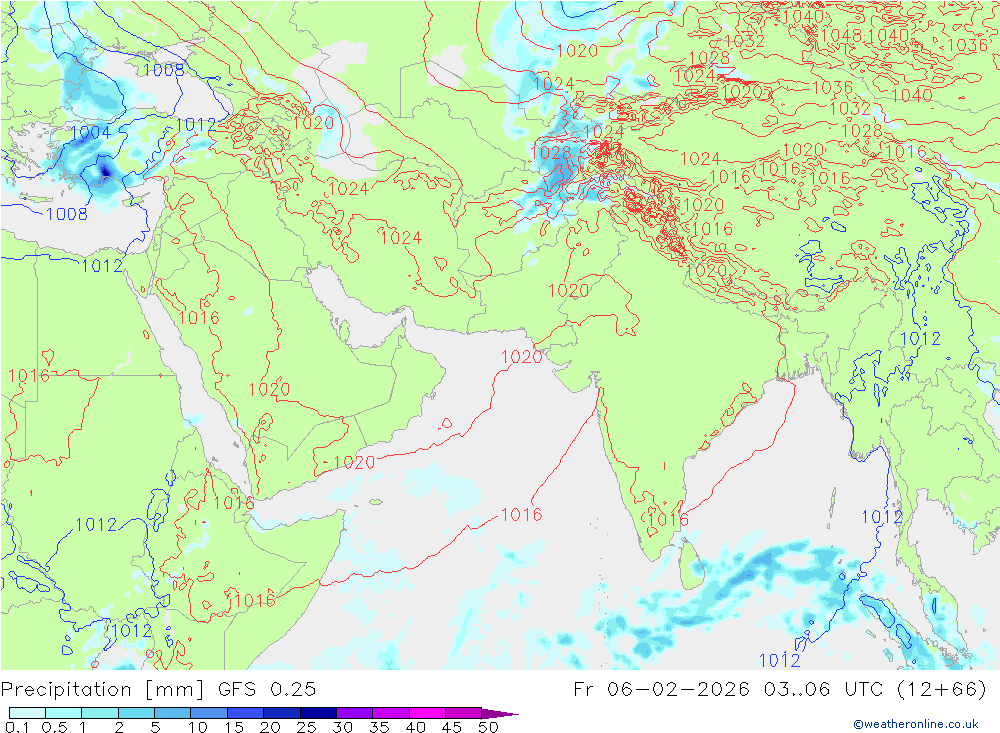The image size is (1000, 733).
Task: Click the purple arrow tip ending the legend
Action: (x=500, y=713)
